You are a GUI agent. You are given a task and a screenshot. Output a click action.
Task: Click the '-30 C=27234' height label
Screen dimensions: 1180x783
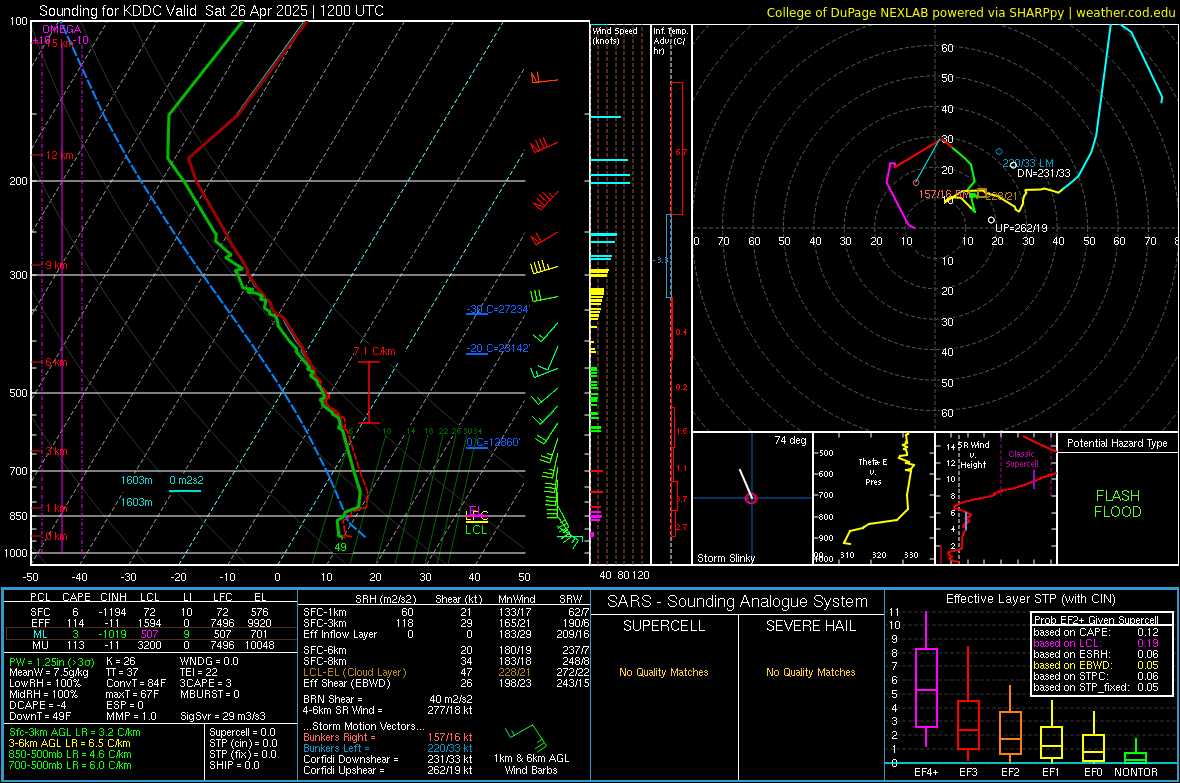pyautogui.click(x=498, y=309)
